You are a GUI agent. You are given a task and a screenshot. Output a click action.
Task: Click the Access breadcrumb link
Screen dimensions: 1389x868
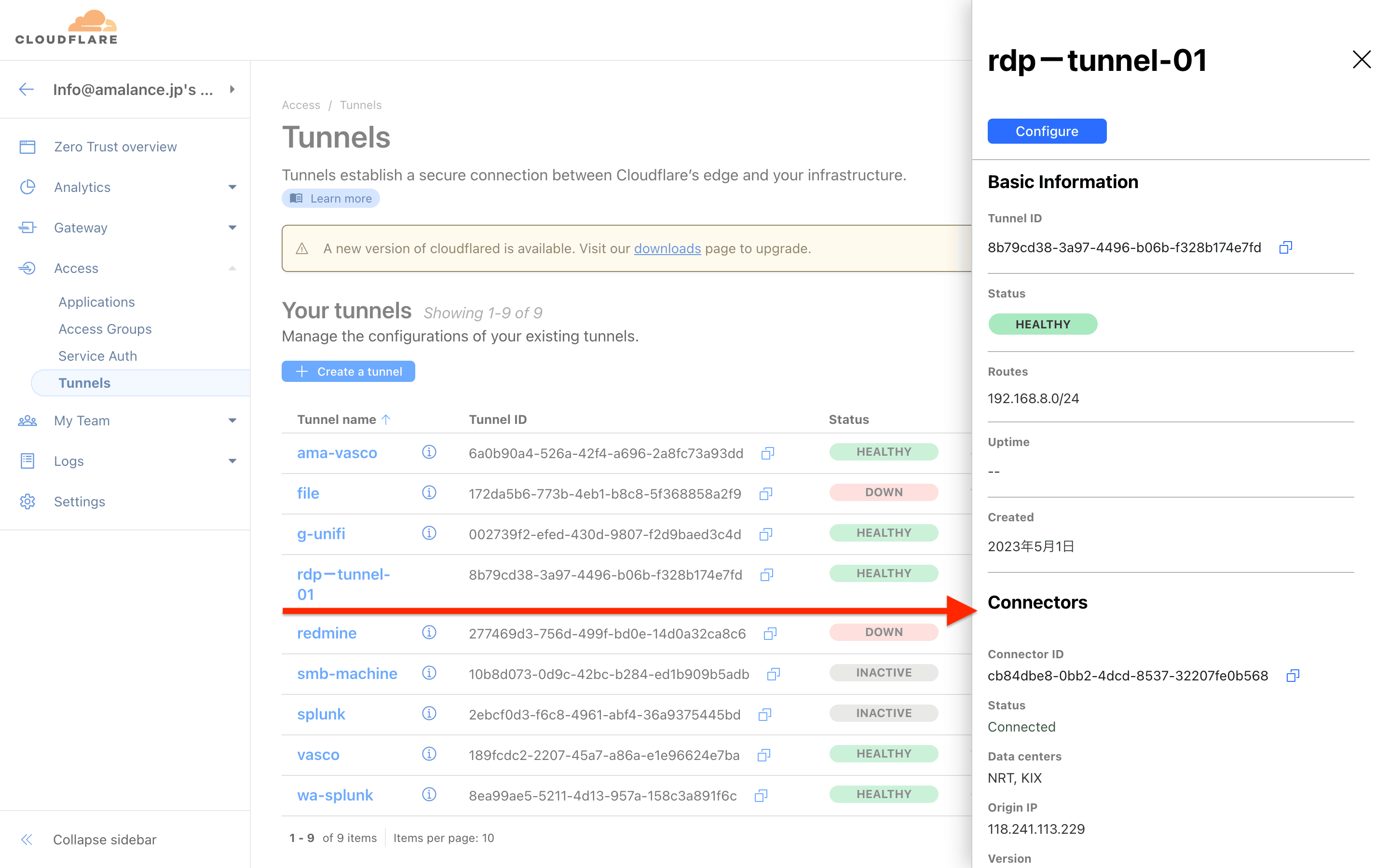(301, 105)
